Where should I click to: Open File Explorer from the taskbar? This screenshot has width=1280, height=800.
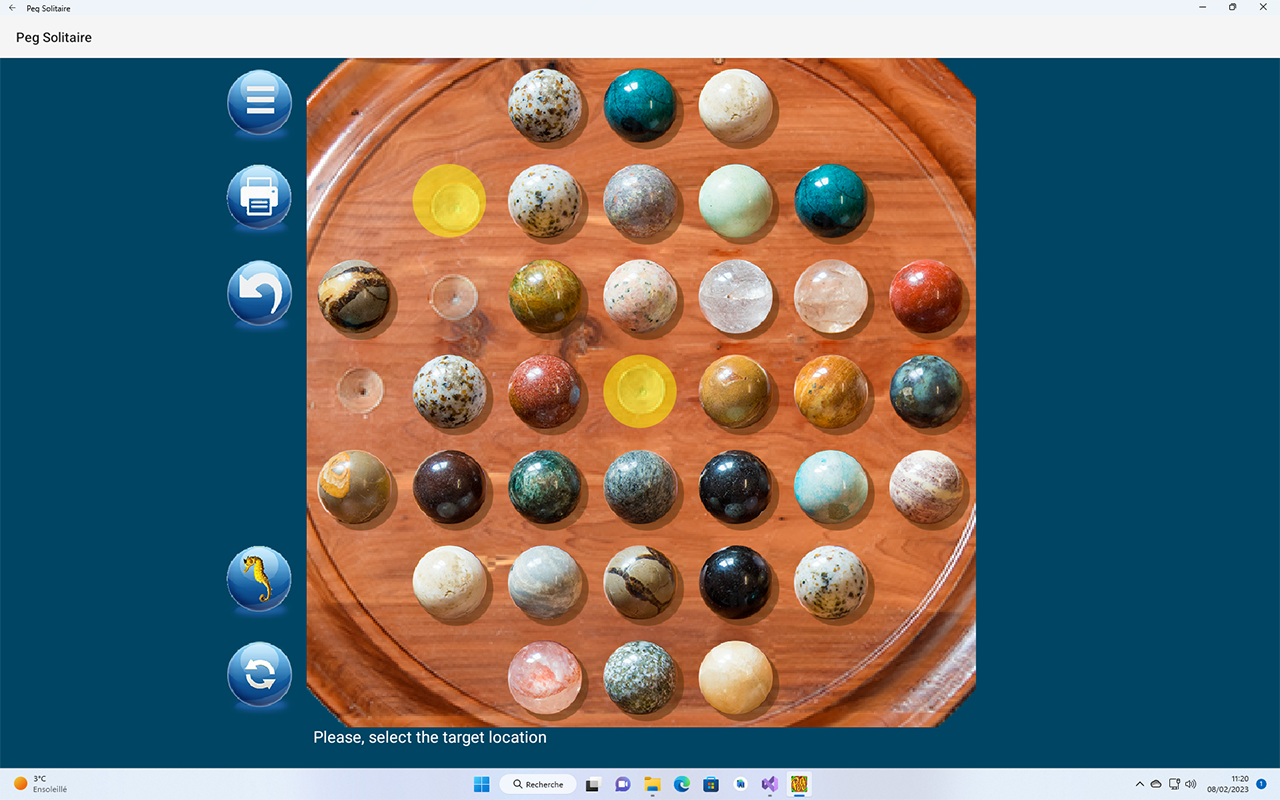pos(652,784)
